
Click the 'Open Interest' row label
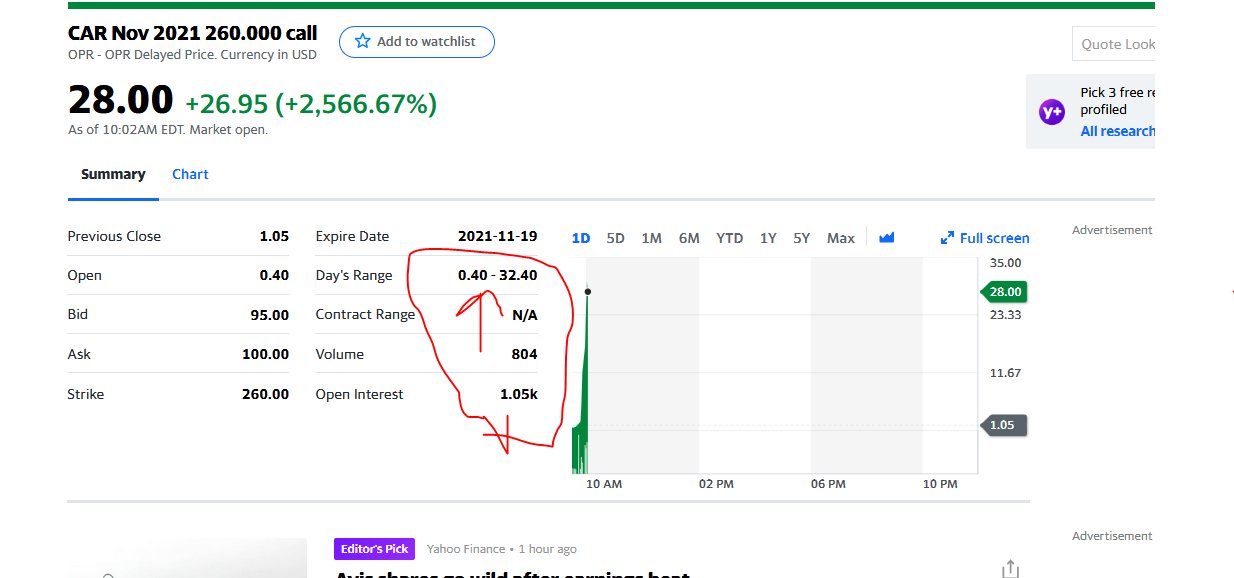360,394
